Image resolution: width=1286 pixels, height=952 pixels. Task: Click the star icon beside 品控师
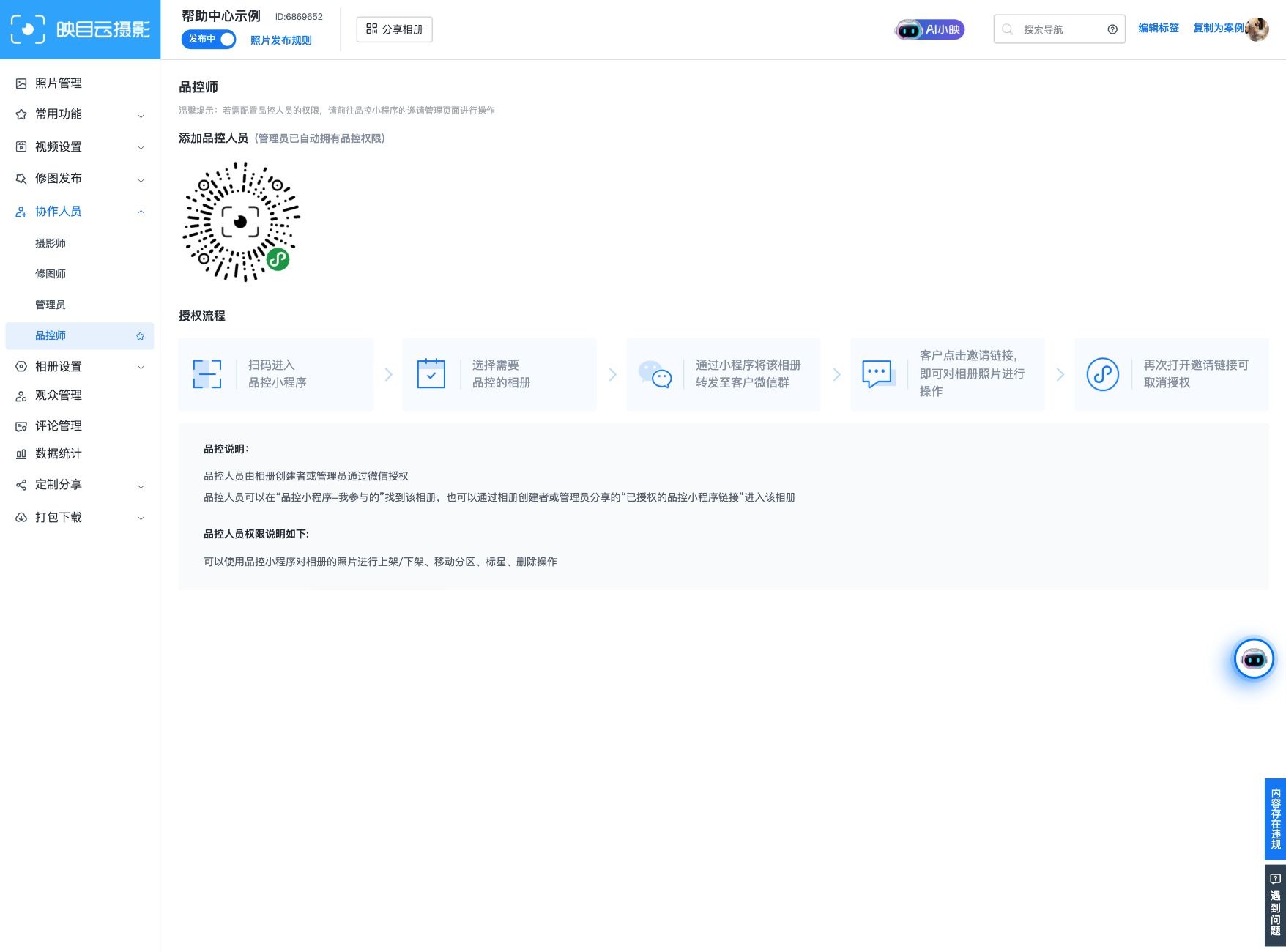(x=140, y=336)
